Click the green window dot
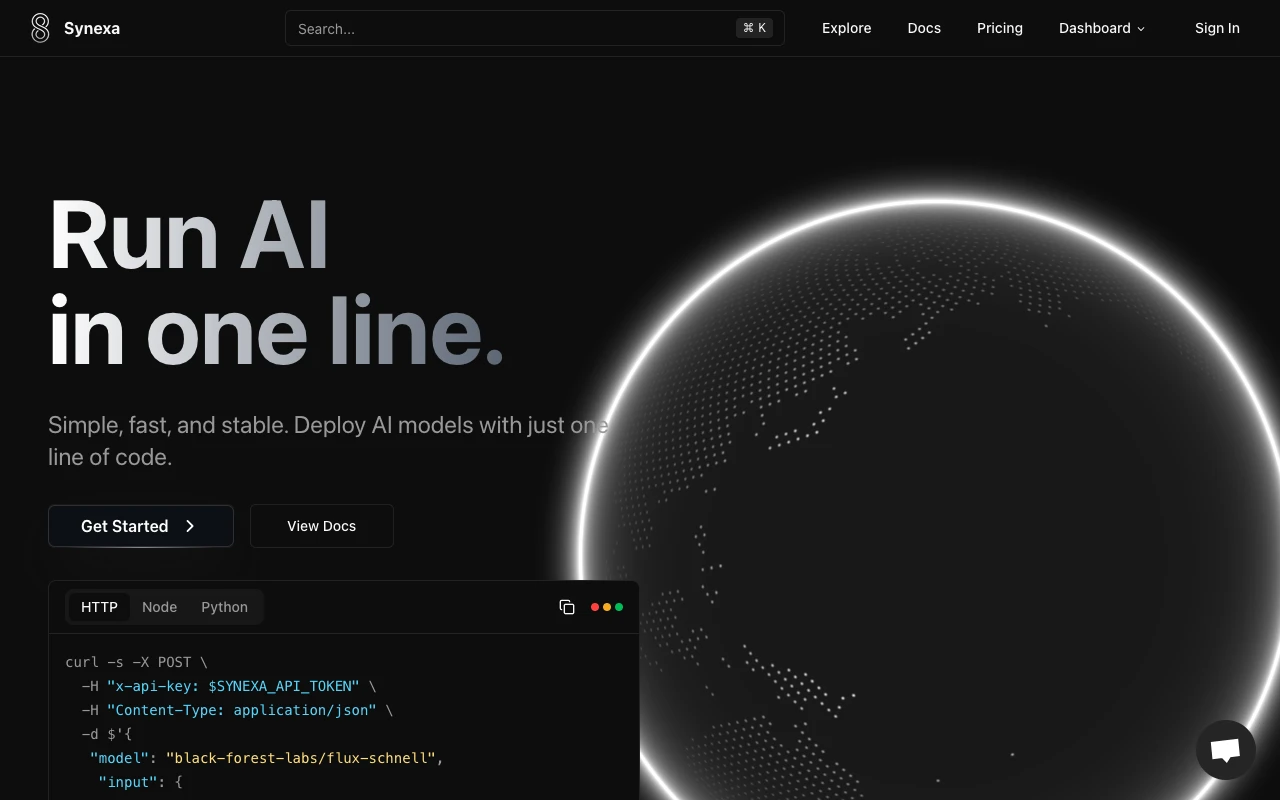 tap(620, 606)
